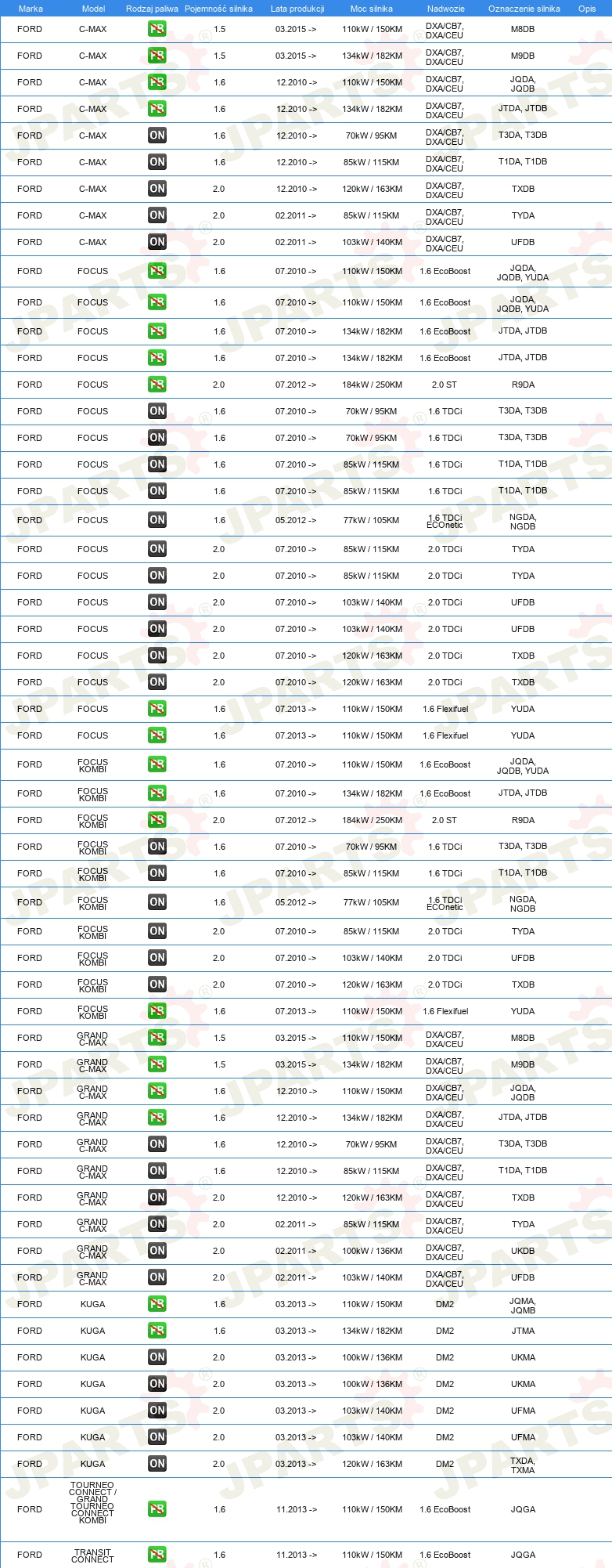Image resolution: width=612 pixels, height=1568 pixels.
Task: Click 77kW / 105KM in the FOCUS KOMBI row
Action: (371, 902)
